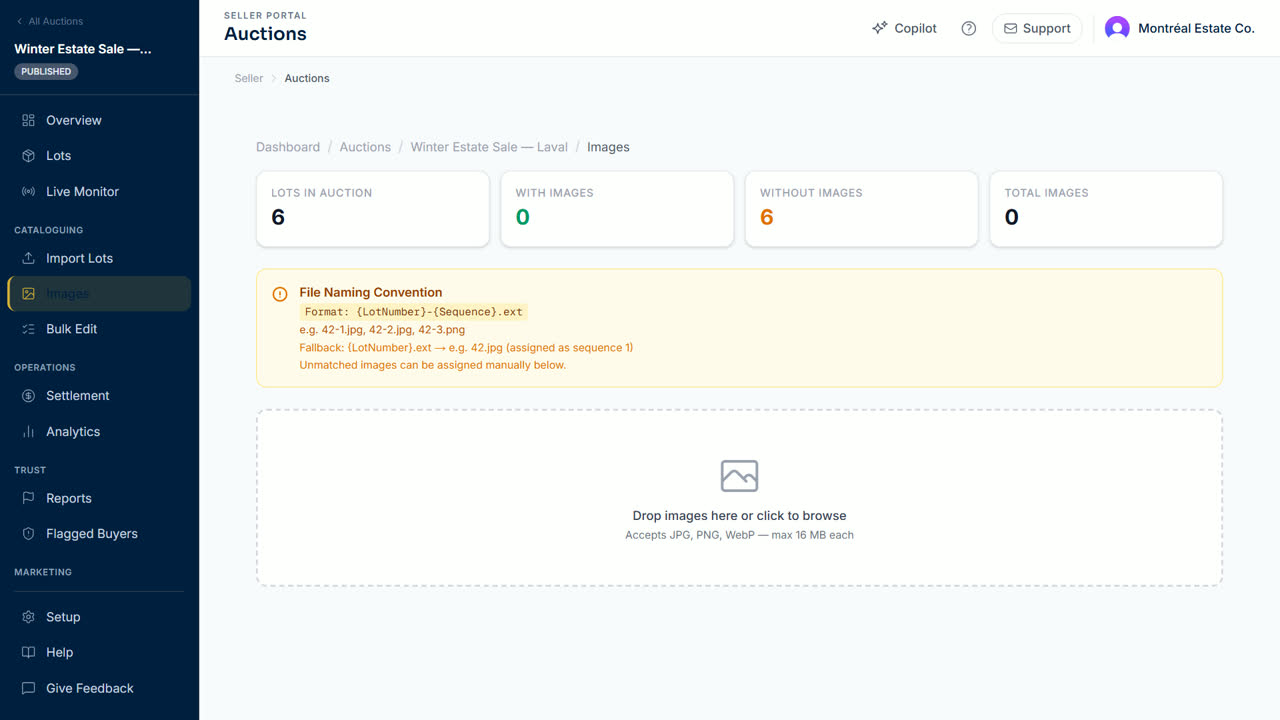The height and width of the screenshot is (720, 1280).
Task: Open the Overview menu item
Action: pos(99,120)
